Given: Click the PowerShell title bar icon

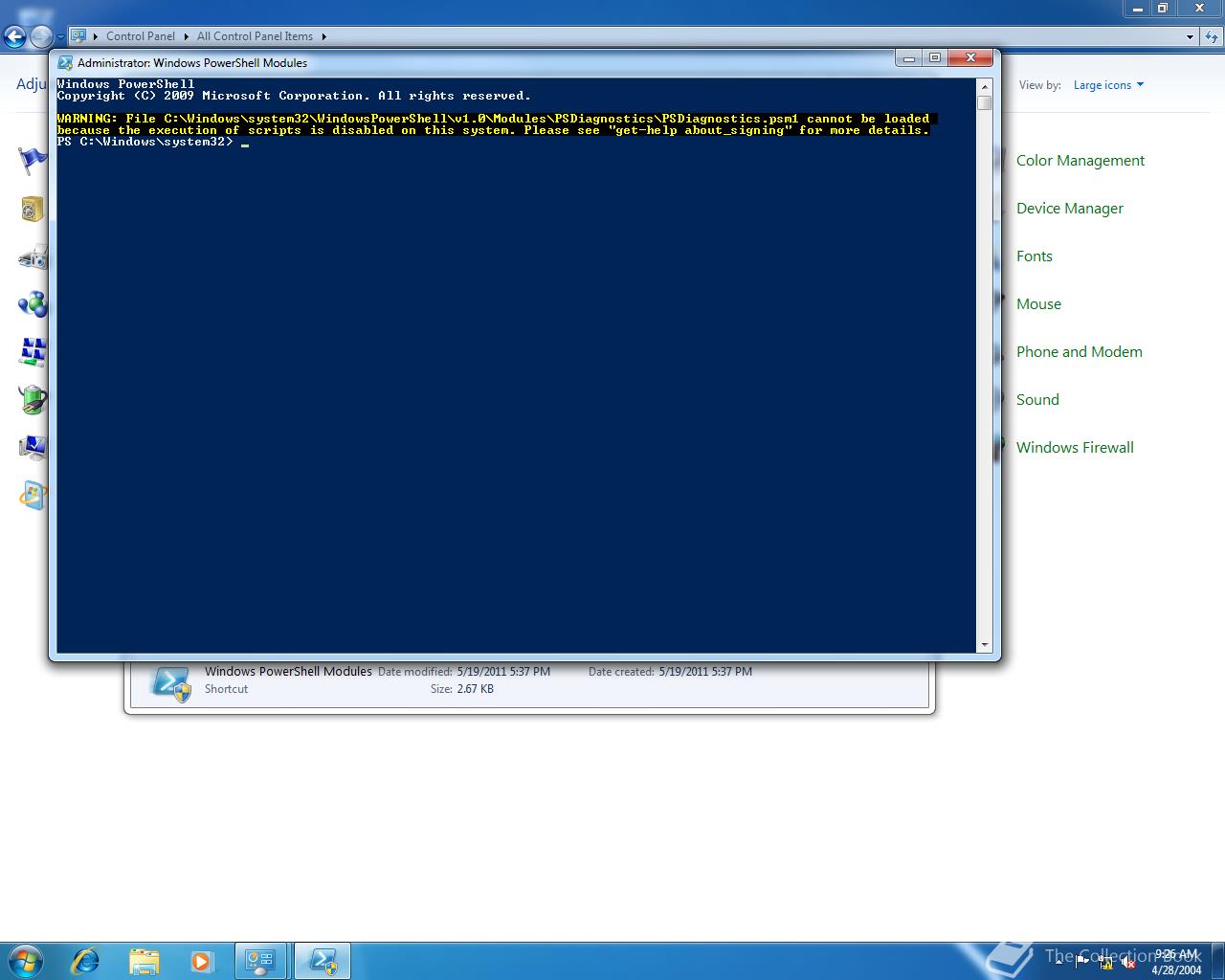Looking at the screenshot, I should tap(65, 63).
